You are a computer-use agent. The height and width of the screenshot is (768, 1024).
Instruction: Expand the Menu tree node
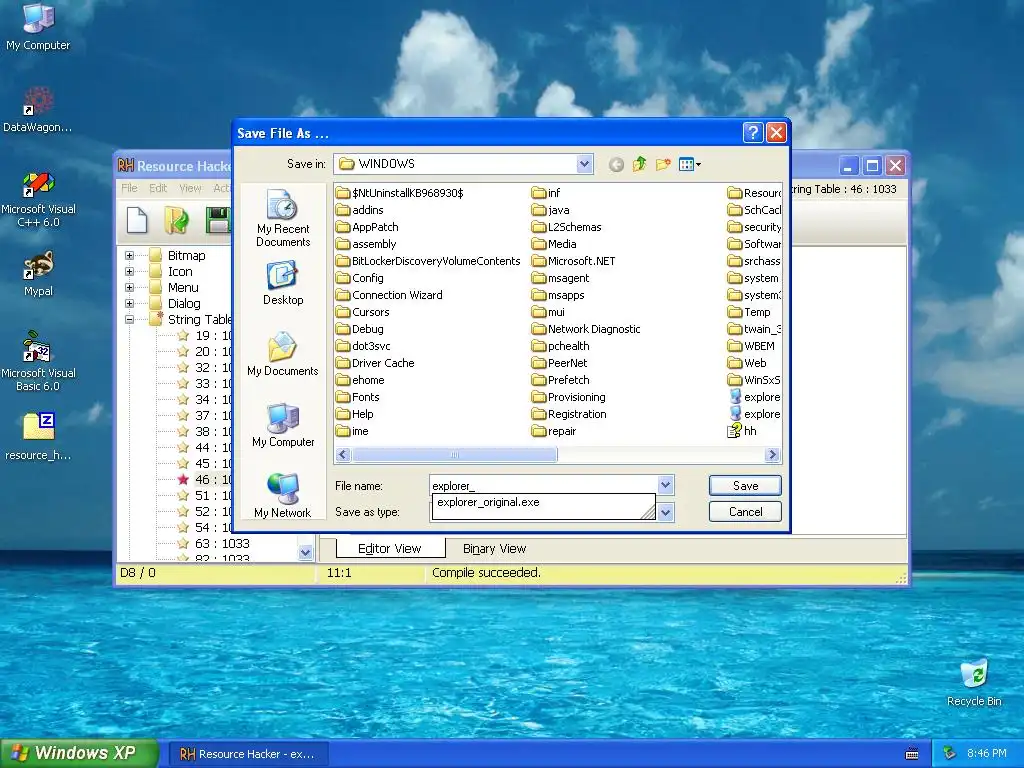(129, 287)
